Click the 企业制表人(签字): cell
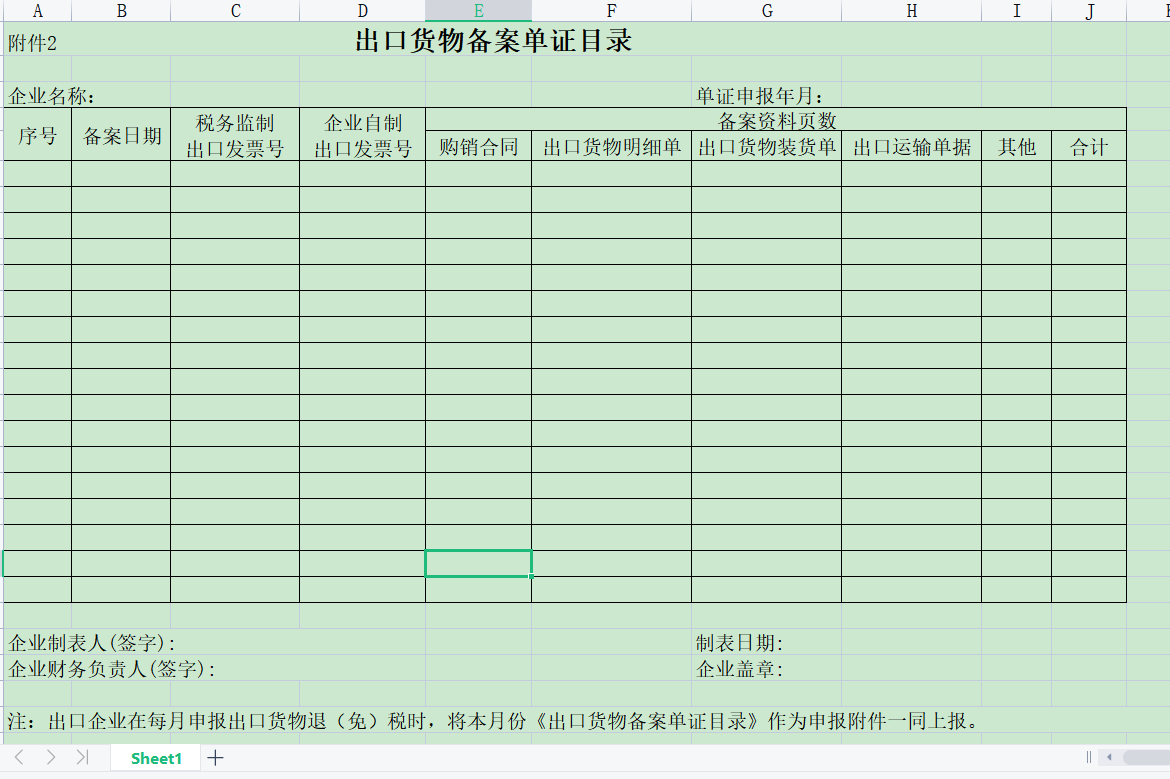The width and height of the screenshot is (1170, 779). (x=92, y=642)
